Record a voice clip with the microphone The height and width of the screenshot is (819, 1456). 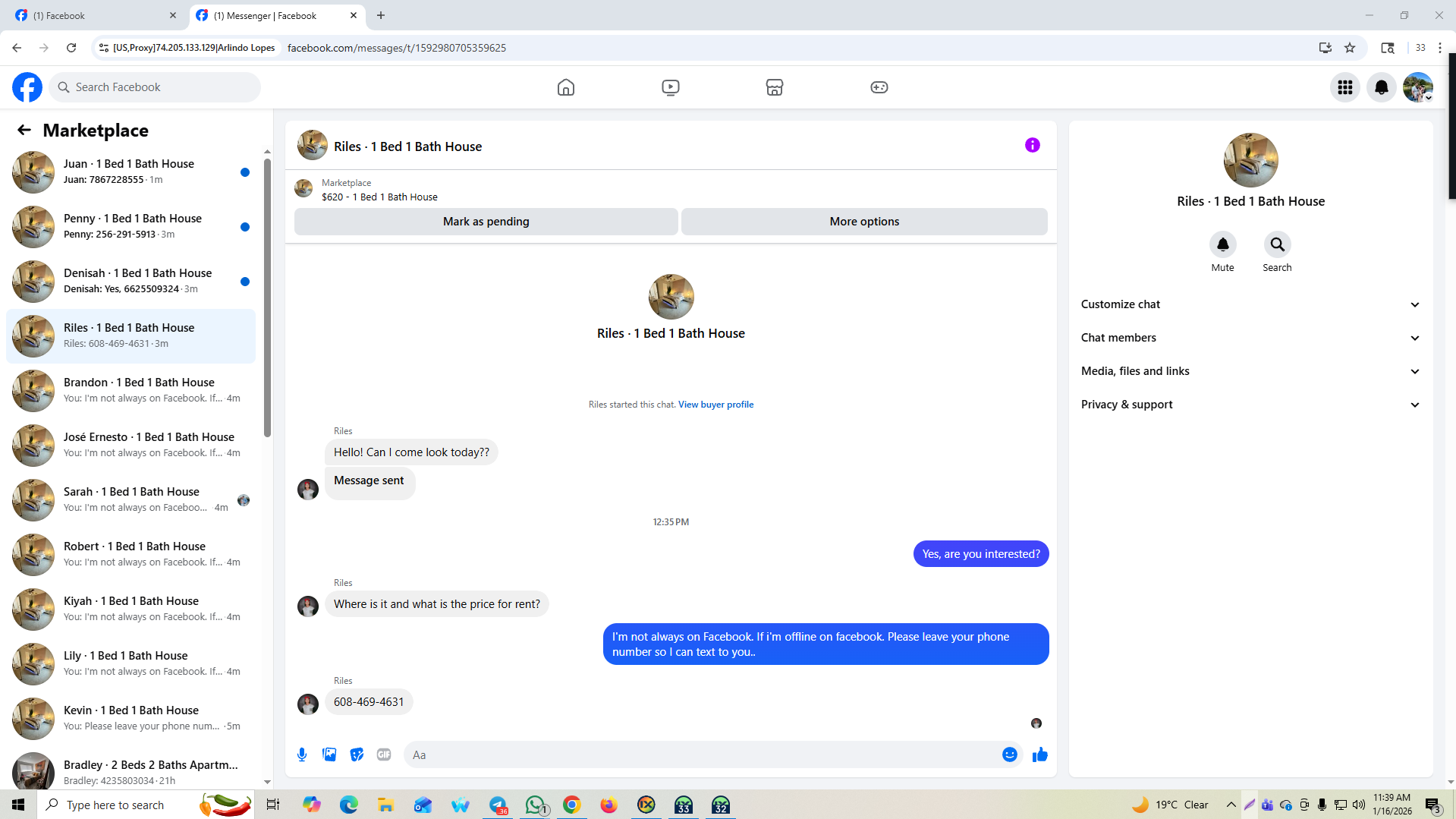click(x=302, y=754)
